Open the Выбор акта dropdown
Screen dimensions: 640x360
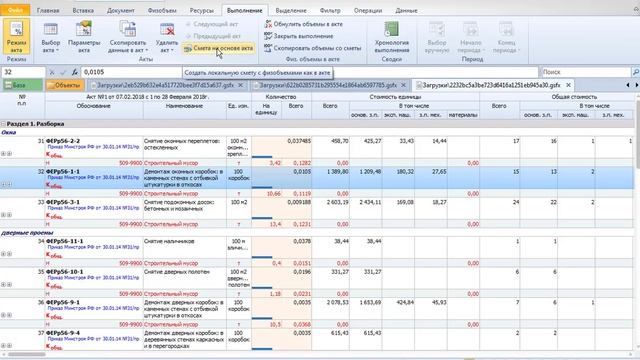coord(51,38)
